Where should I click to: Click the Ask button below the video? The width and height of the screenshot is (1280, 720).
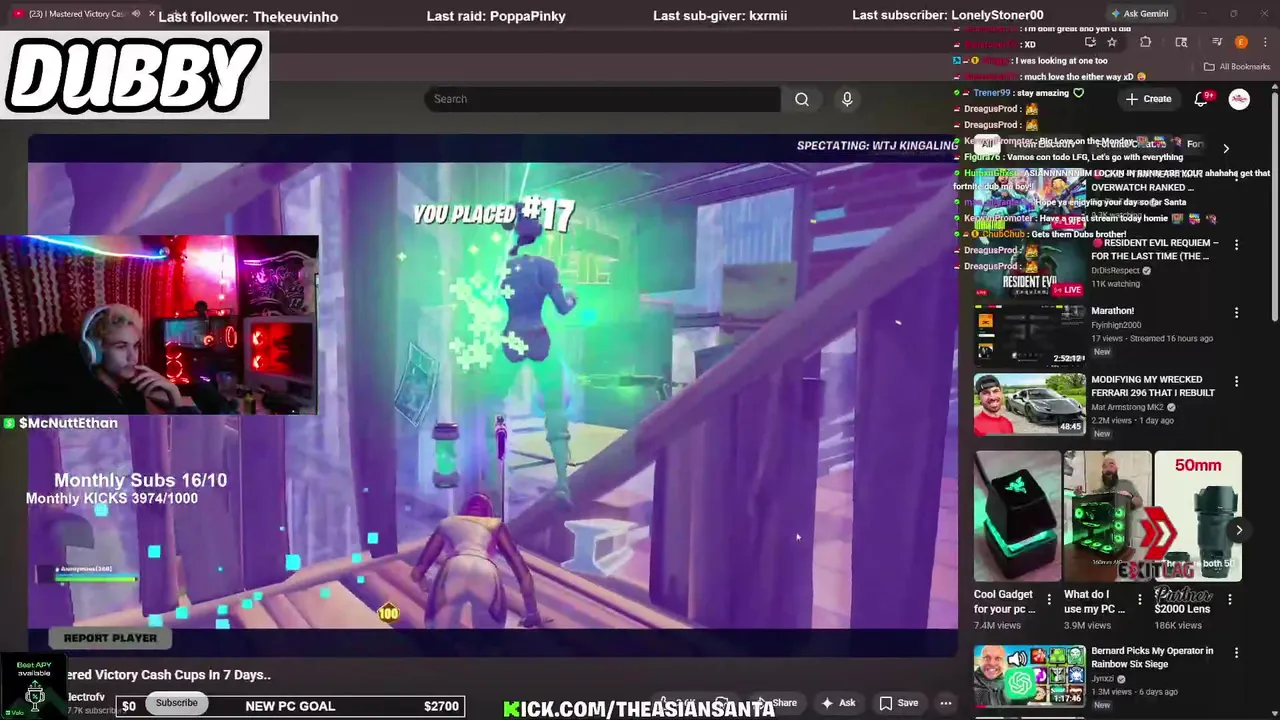(838, 703)
